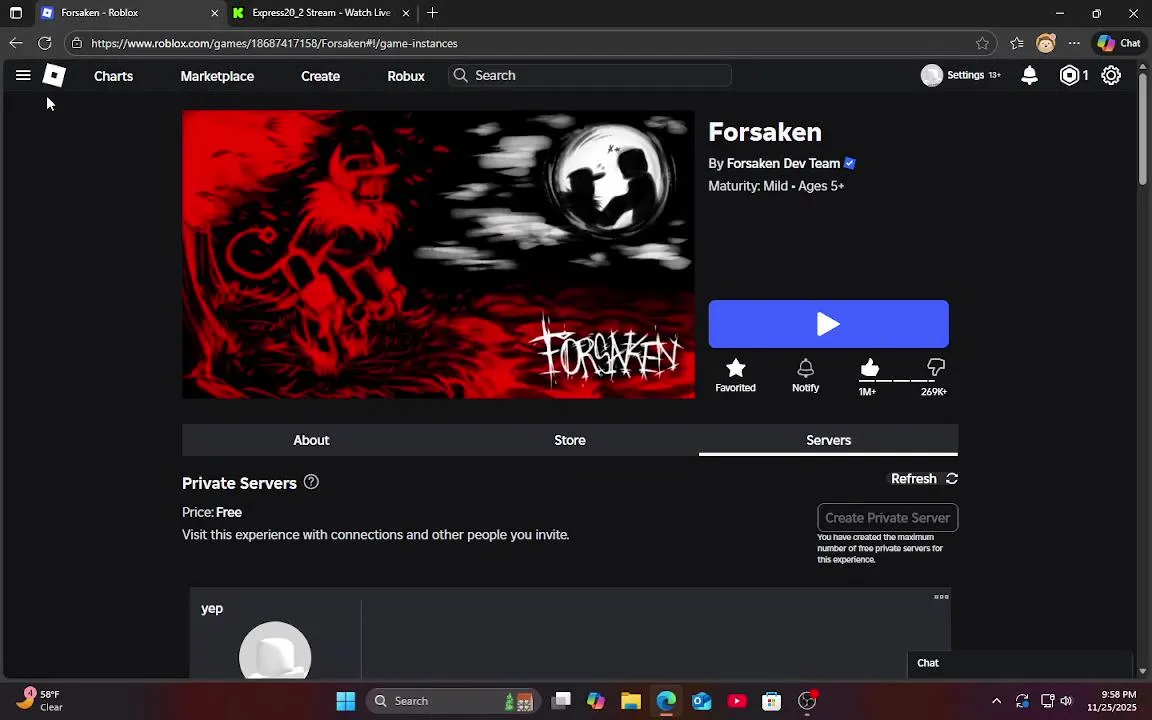Switch to the About tab

pos(311,439)
